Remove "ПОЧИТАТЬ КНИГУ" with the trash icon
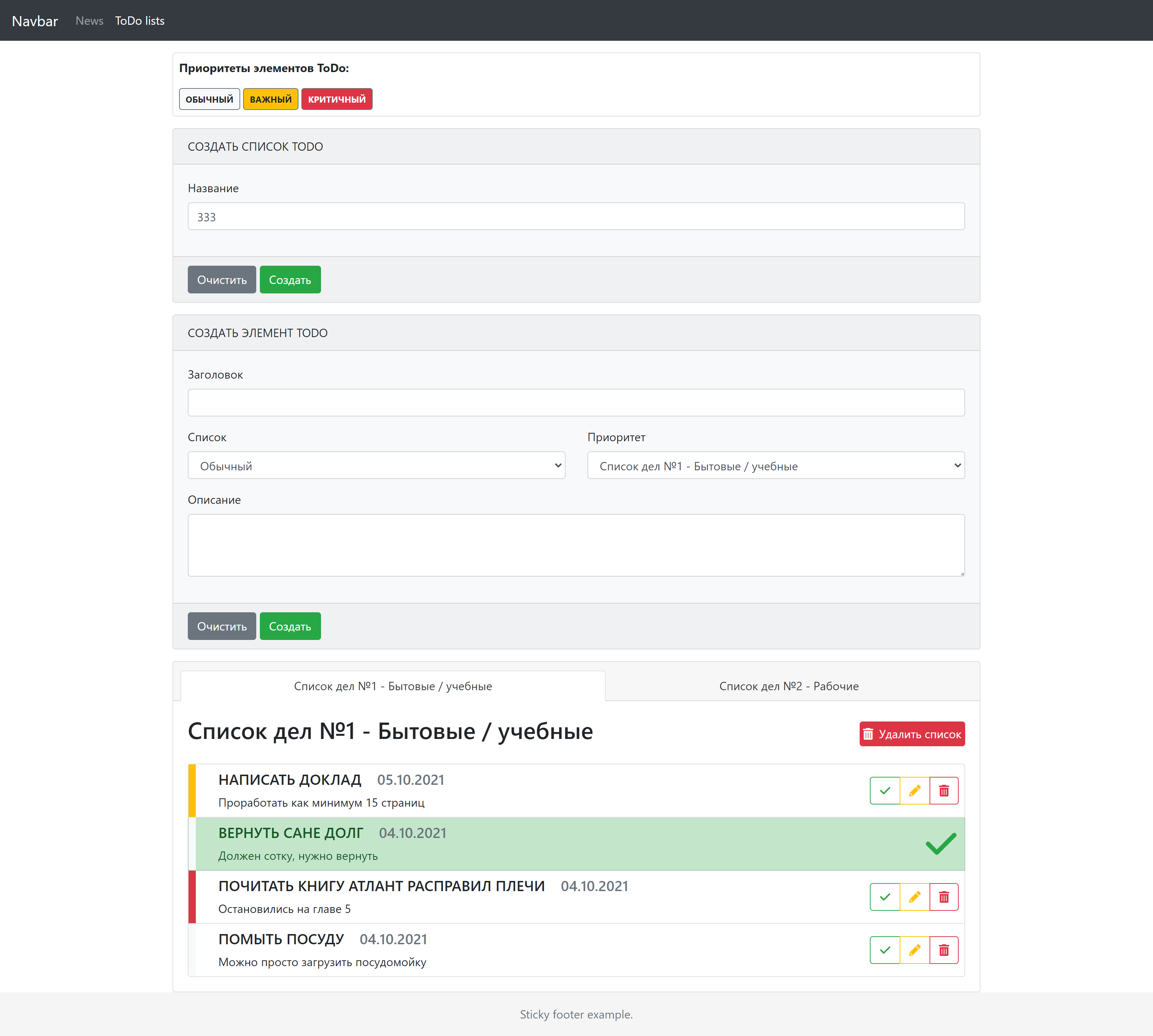Screen dimensions: 1153x1036 pyautogui.click(x=944, y=897)
